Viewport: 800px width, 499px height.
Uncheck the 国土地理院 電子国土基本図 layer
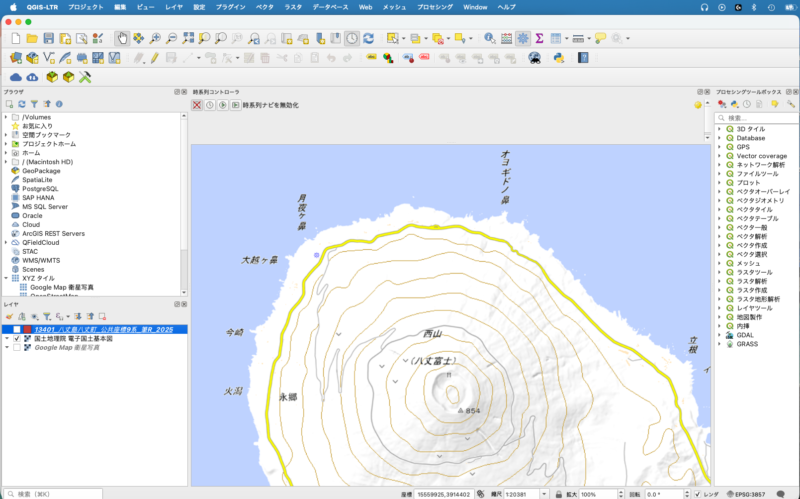pyautogui.click(x=17, y=338)
